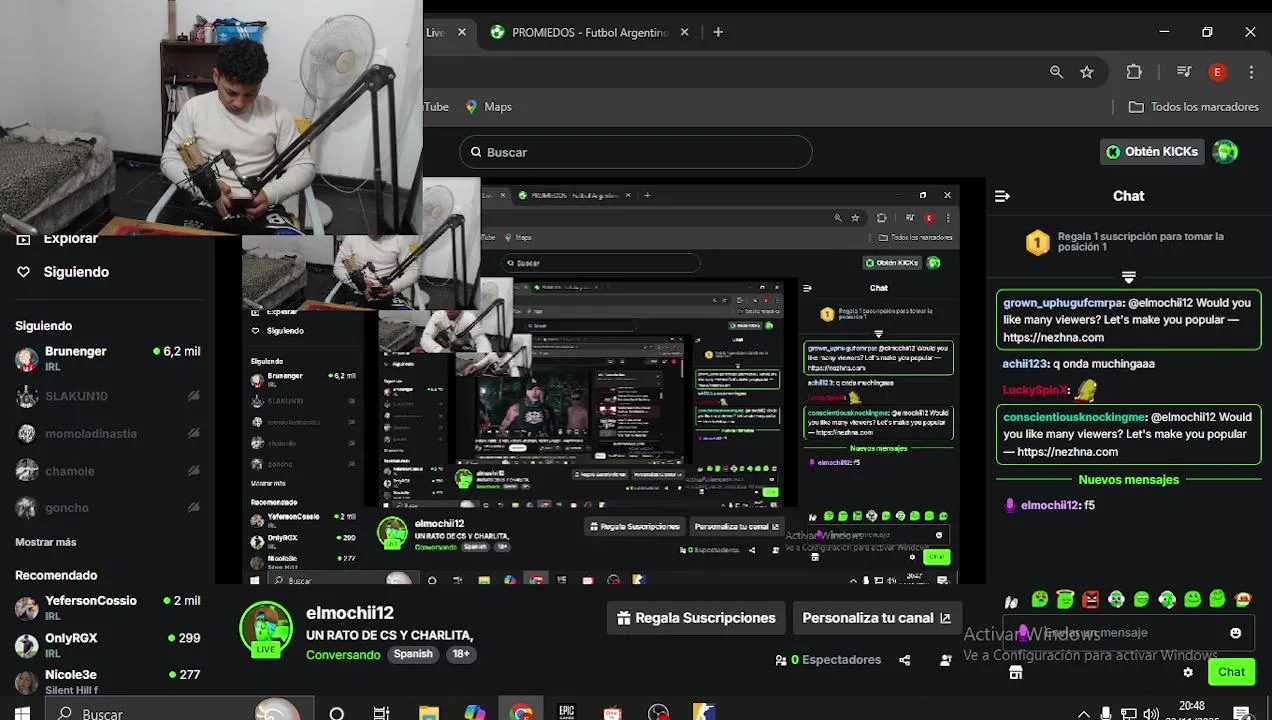Click the Obtén KICKs button
The image size is (1272, 720).
(x=1151, y=152)
